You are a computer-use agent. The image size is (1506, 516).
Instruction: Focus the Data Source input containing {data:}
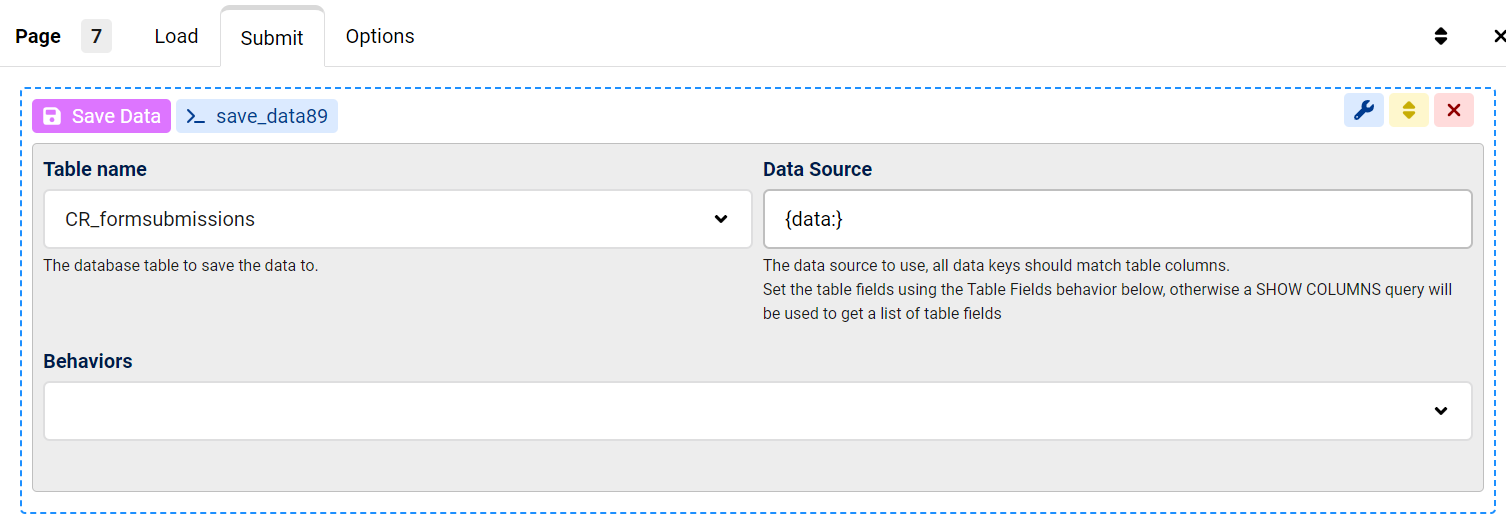click(x=1117, y=219)
